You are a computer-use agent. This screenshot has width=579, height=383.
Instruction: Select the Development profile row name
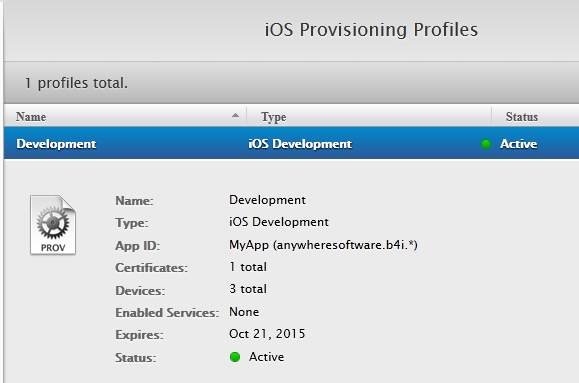pyautogui.click(x=56, y=144)
